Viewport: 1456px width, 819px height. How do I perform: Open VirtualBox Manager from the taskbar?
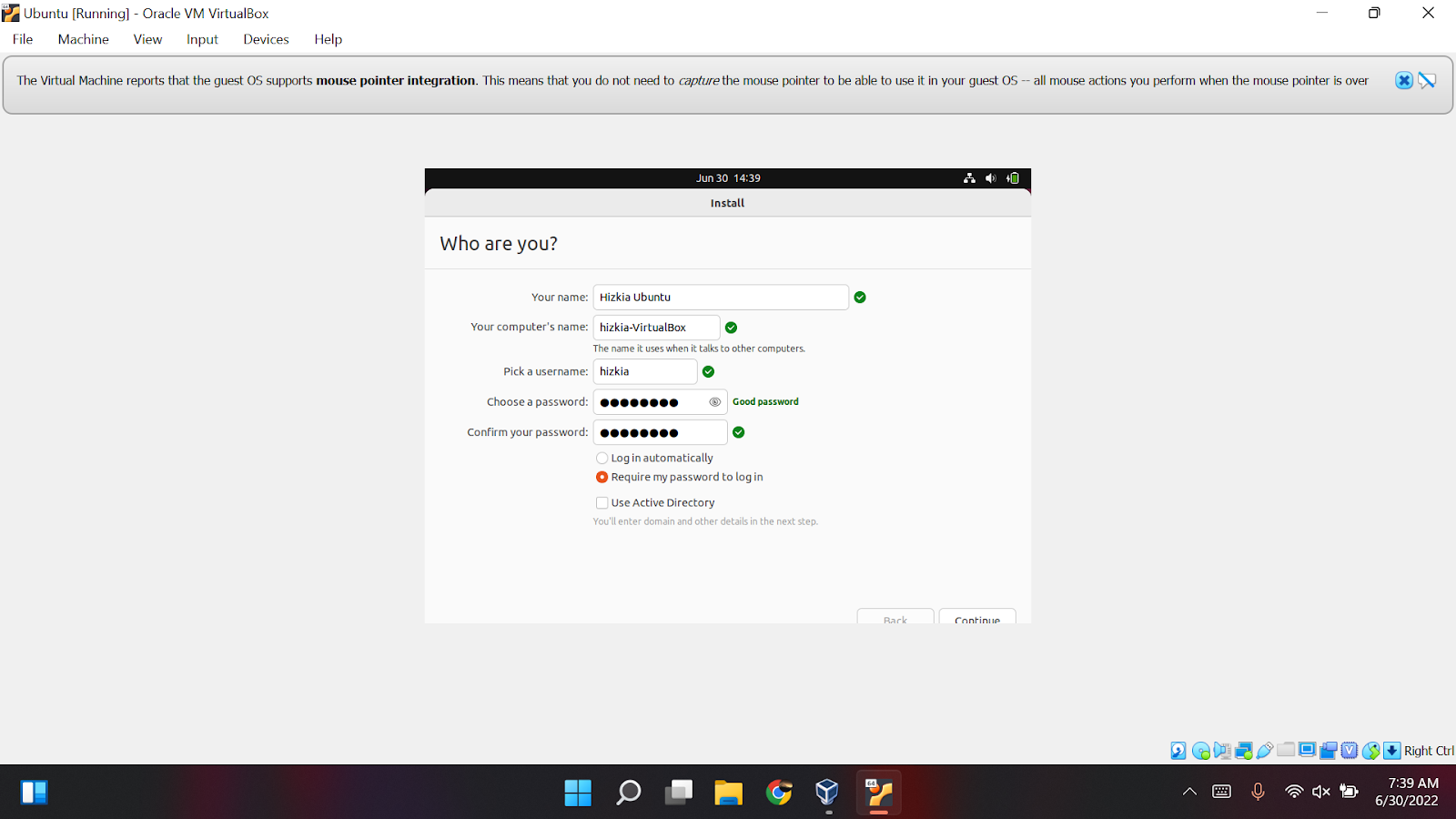827,793
